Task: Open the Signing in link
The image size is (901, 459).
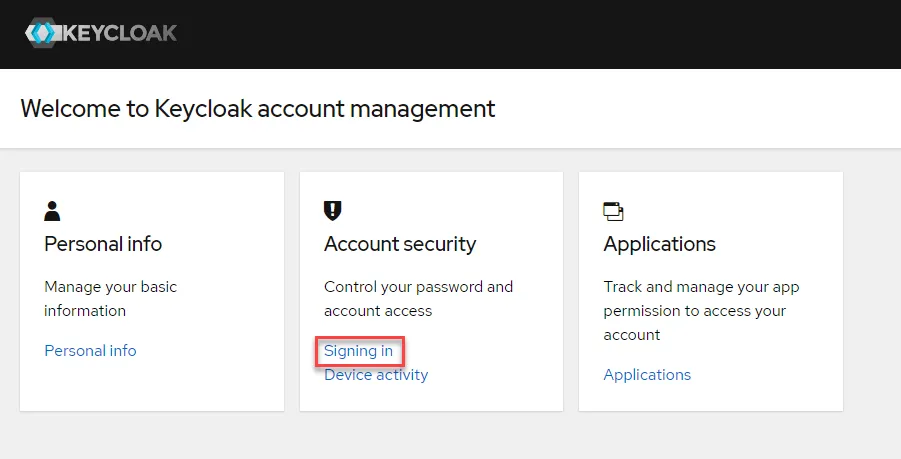Action: (359, 350)
